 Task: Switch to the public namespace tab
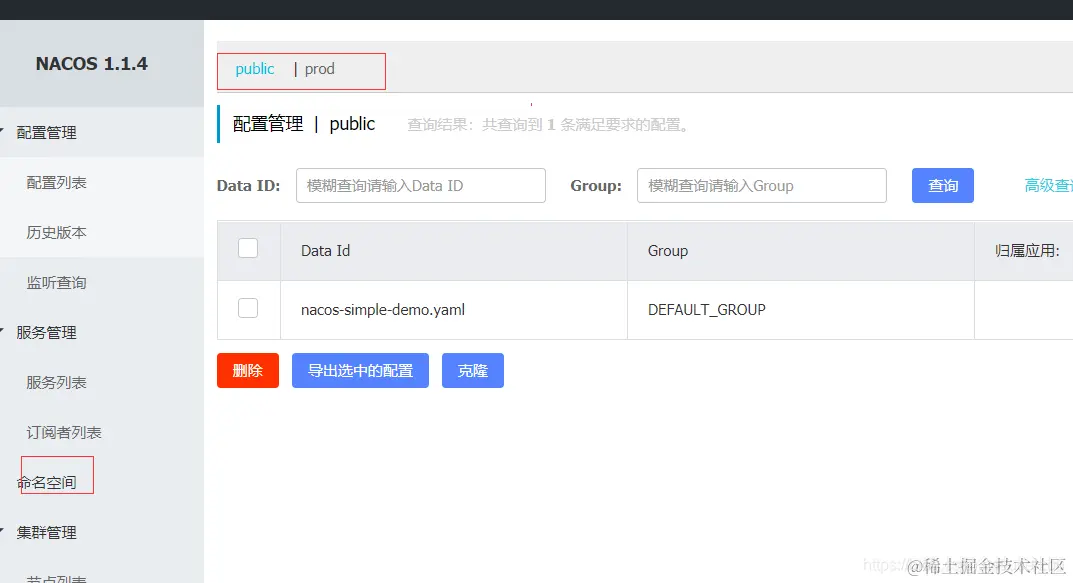[254, 69]
